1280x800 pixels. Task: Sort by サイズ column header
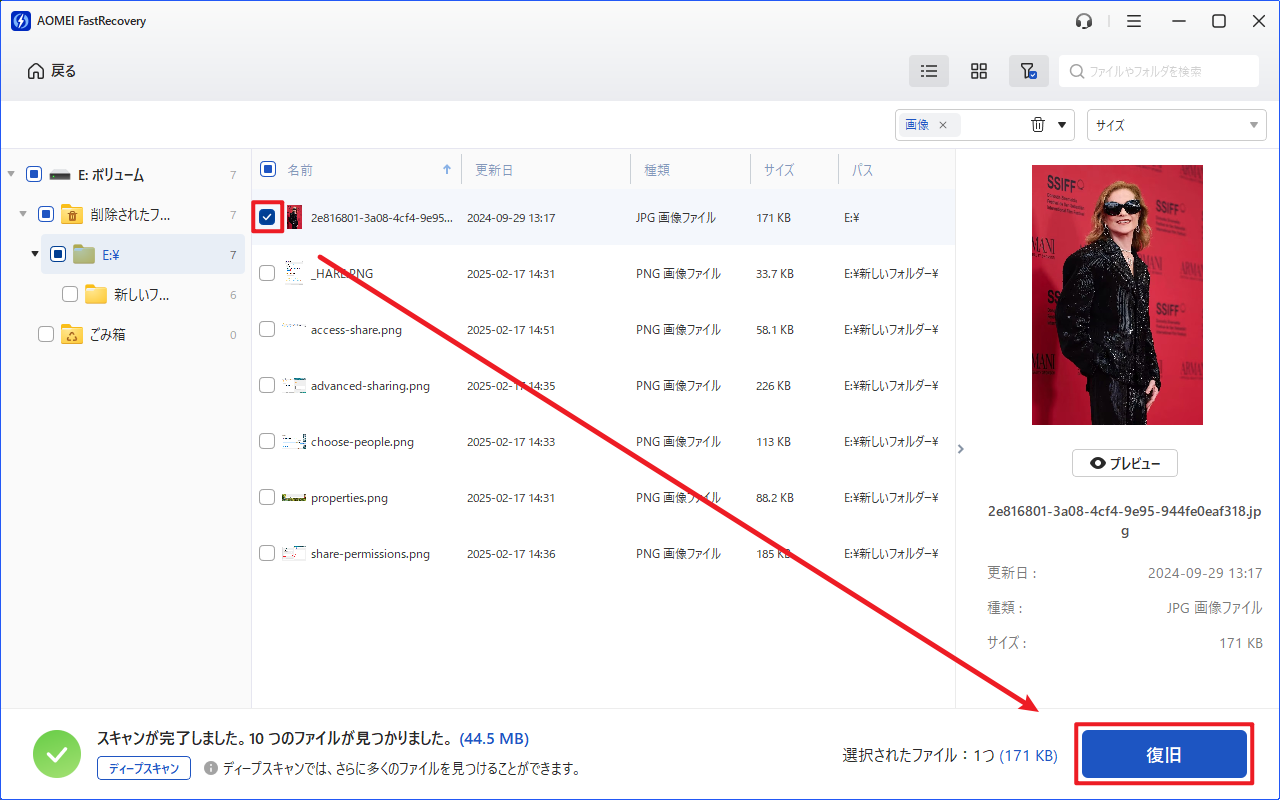tap(779, 170)
